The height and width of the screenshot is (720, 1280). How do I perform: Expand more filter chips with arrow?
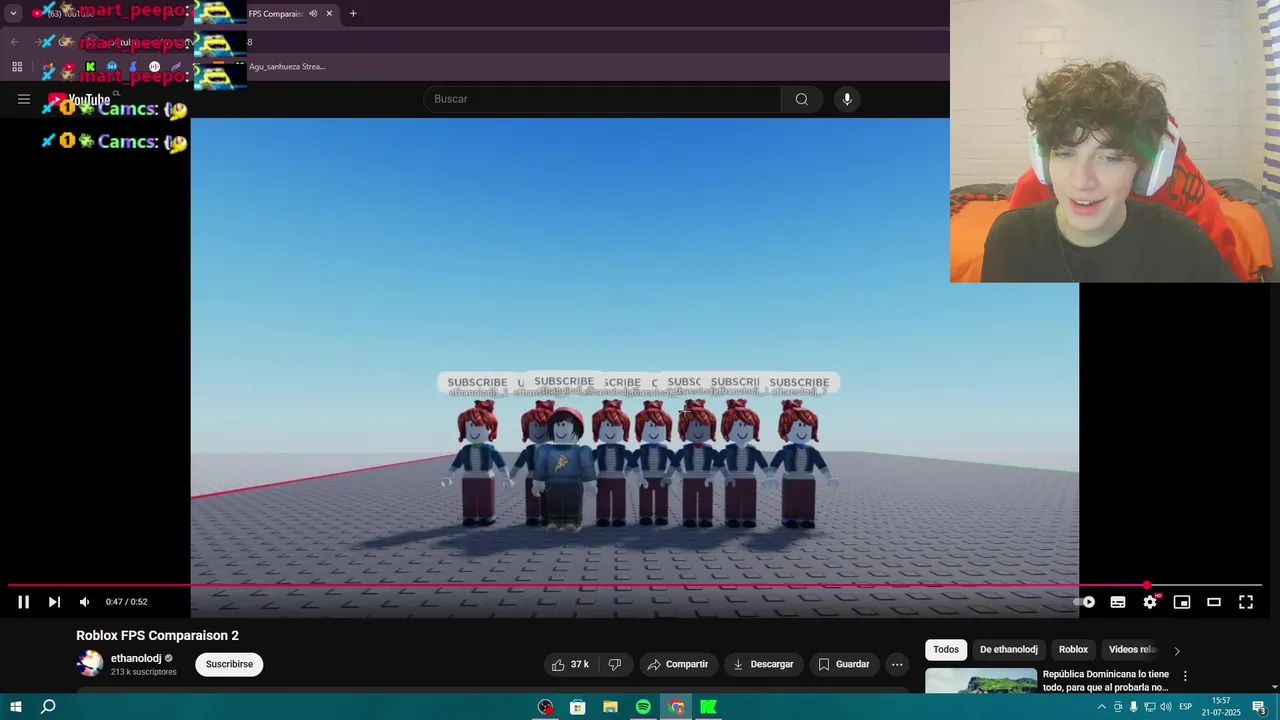[x=1176, y=650]
